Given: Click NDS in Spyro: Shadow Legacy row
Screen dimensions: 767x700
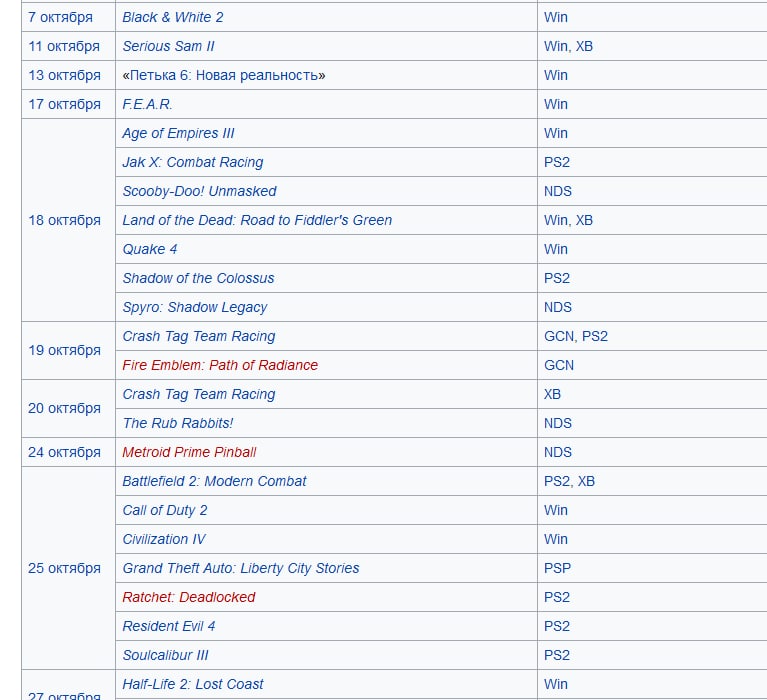Looking at the screenshot, I should point(558,307).
